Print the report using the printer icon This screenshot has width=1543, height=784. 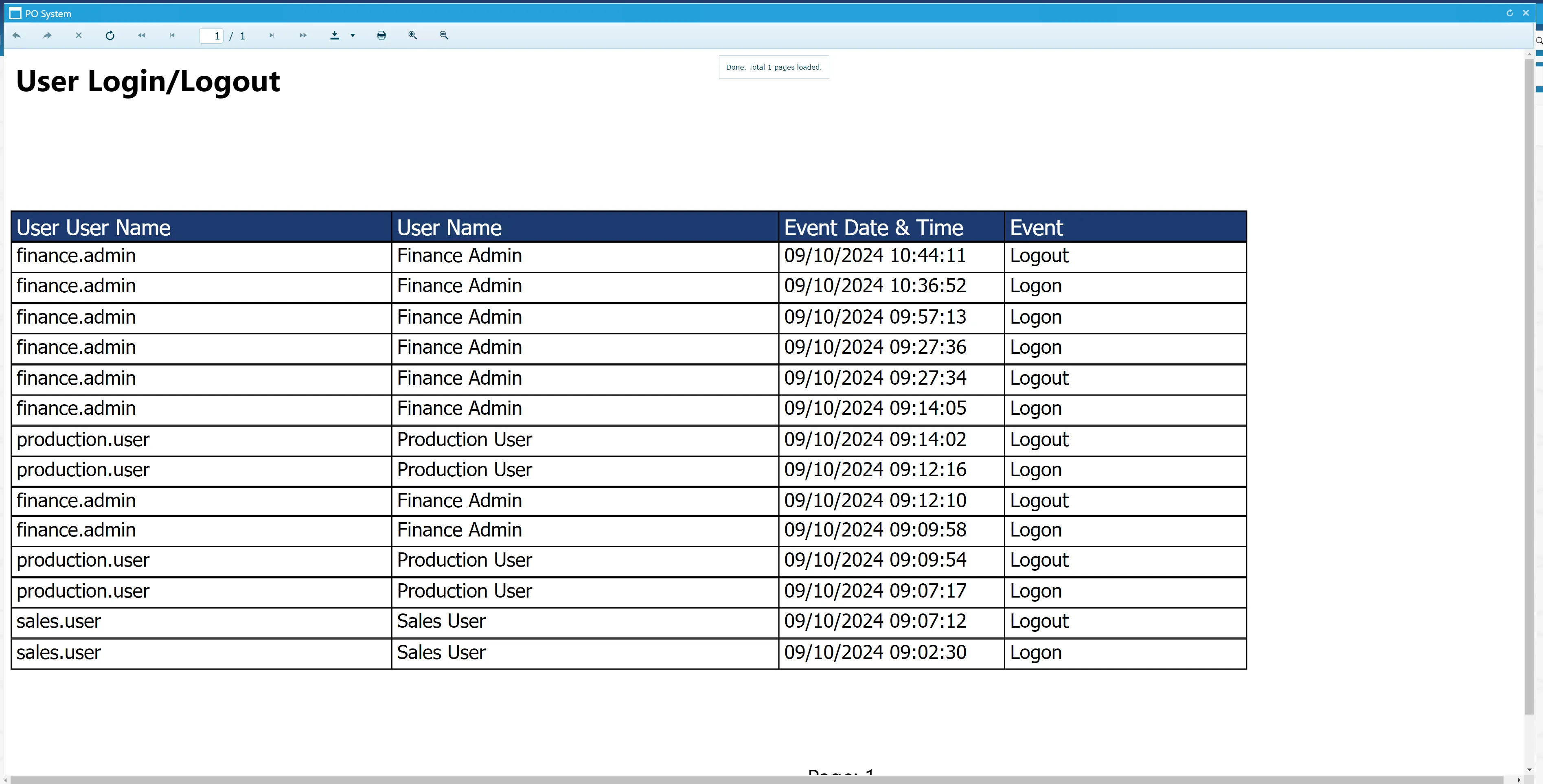tap(381, 35)
